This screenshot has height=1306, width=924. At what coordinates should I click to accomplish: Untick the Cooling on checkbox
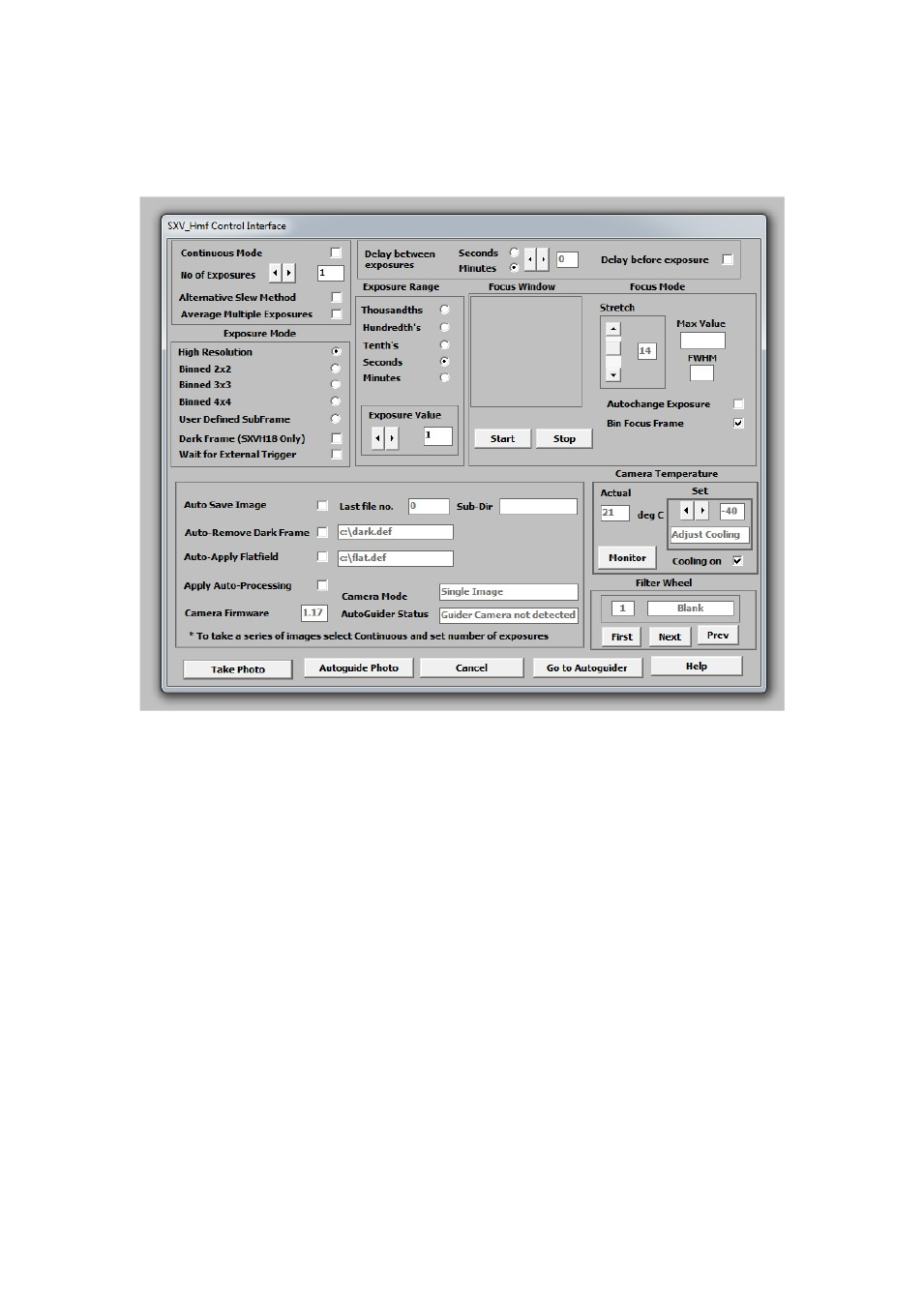[x=737, y=561]
